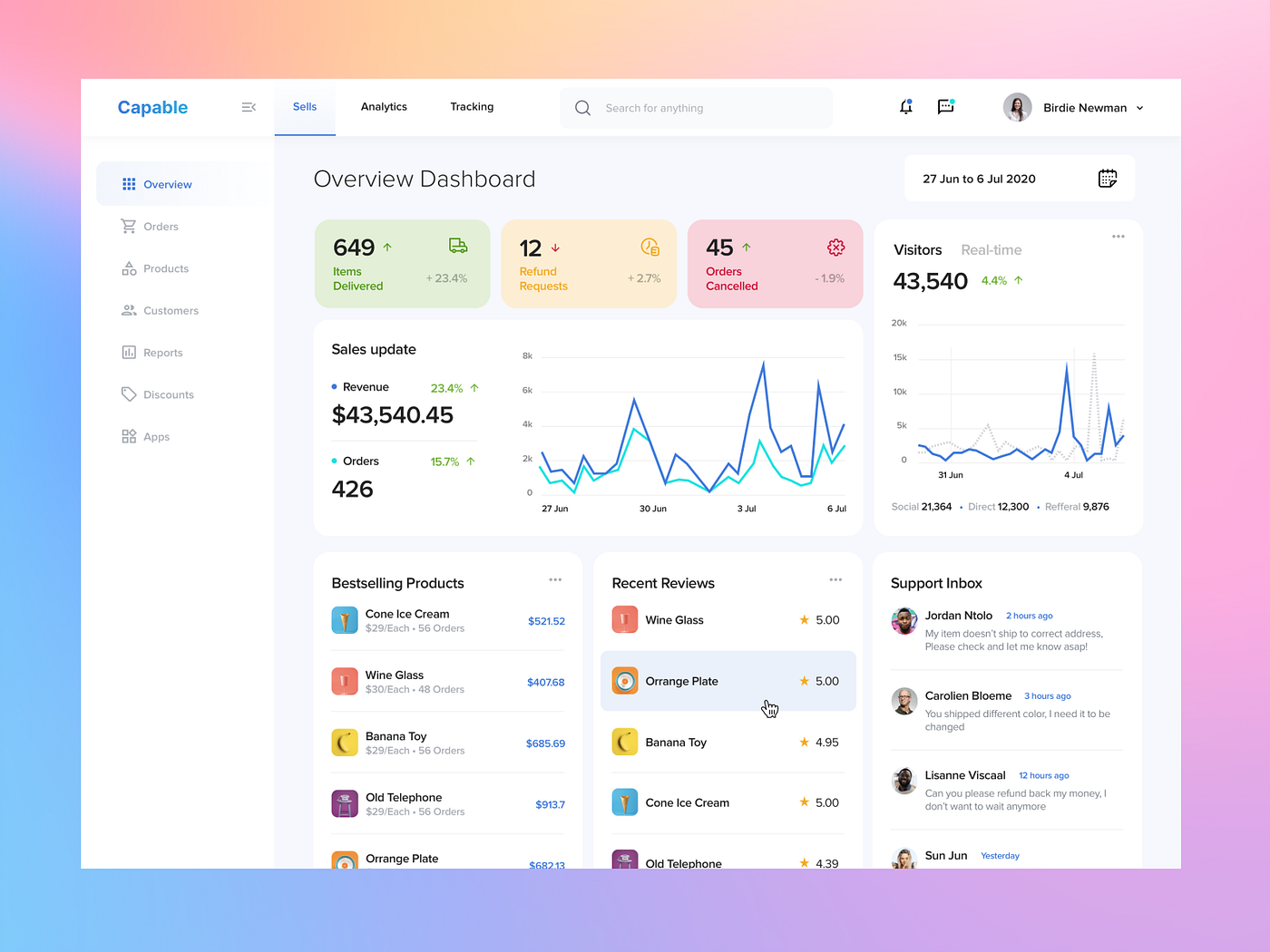Switch to the Analytics tab
The width and height of the screenshot is (1270, 952).
[x=384, y=106]
